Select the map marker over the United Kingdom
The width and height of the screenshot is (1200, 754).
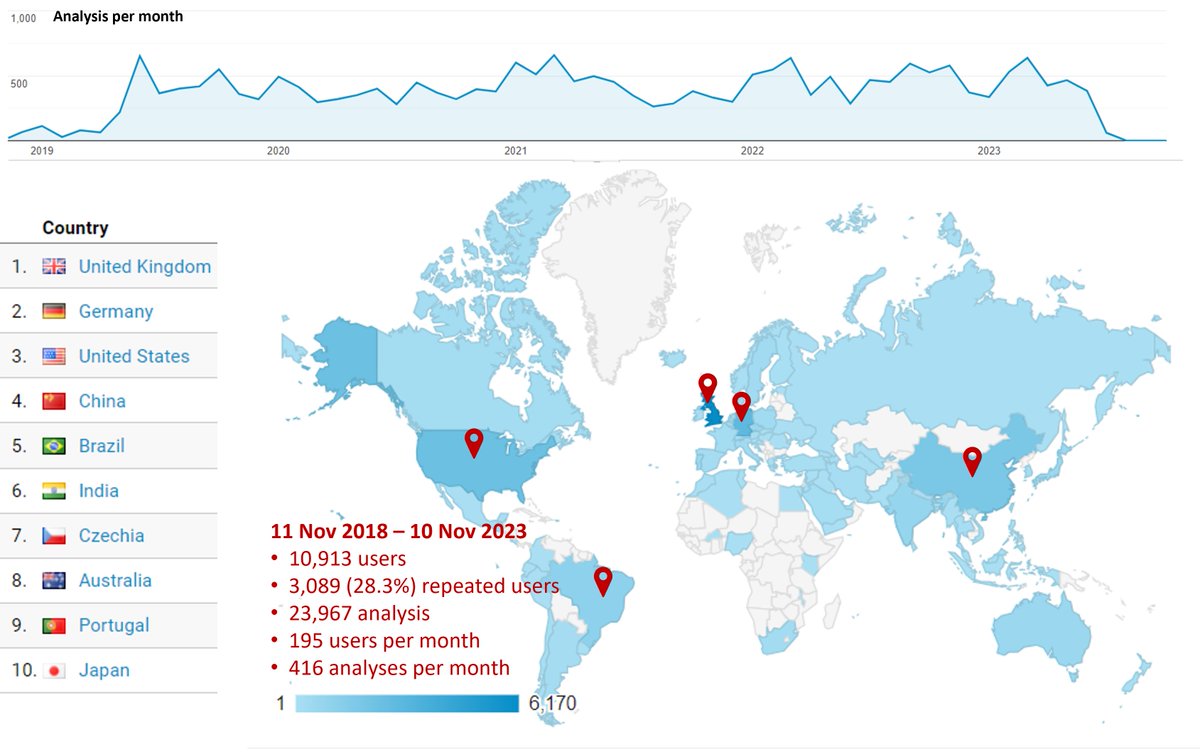[x=708, y=385]
